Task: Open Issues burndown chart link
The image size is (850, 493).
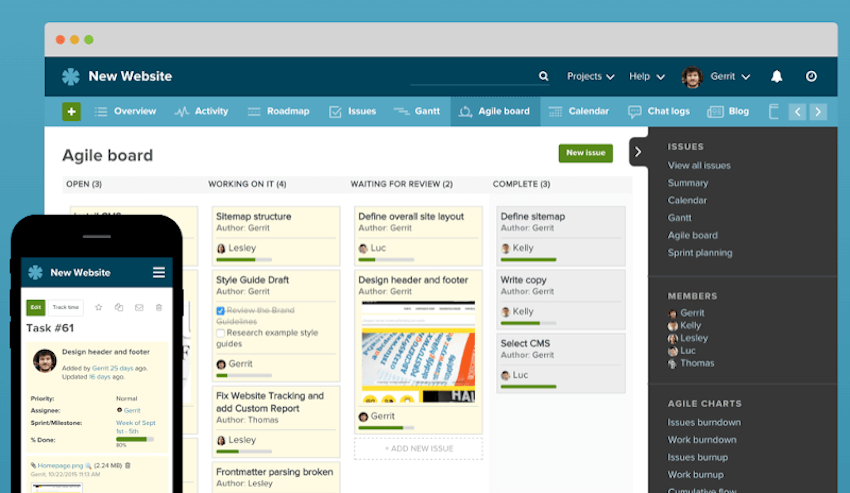Action: [x=704, y=422]
